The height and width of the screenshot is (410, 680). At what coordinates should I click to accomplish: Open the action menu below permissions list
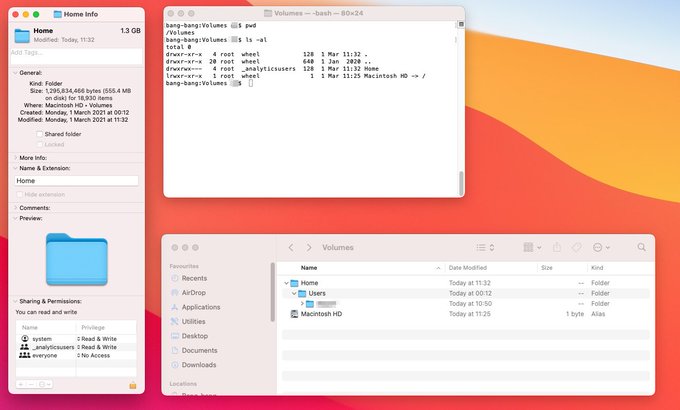[x=45, y=384]
